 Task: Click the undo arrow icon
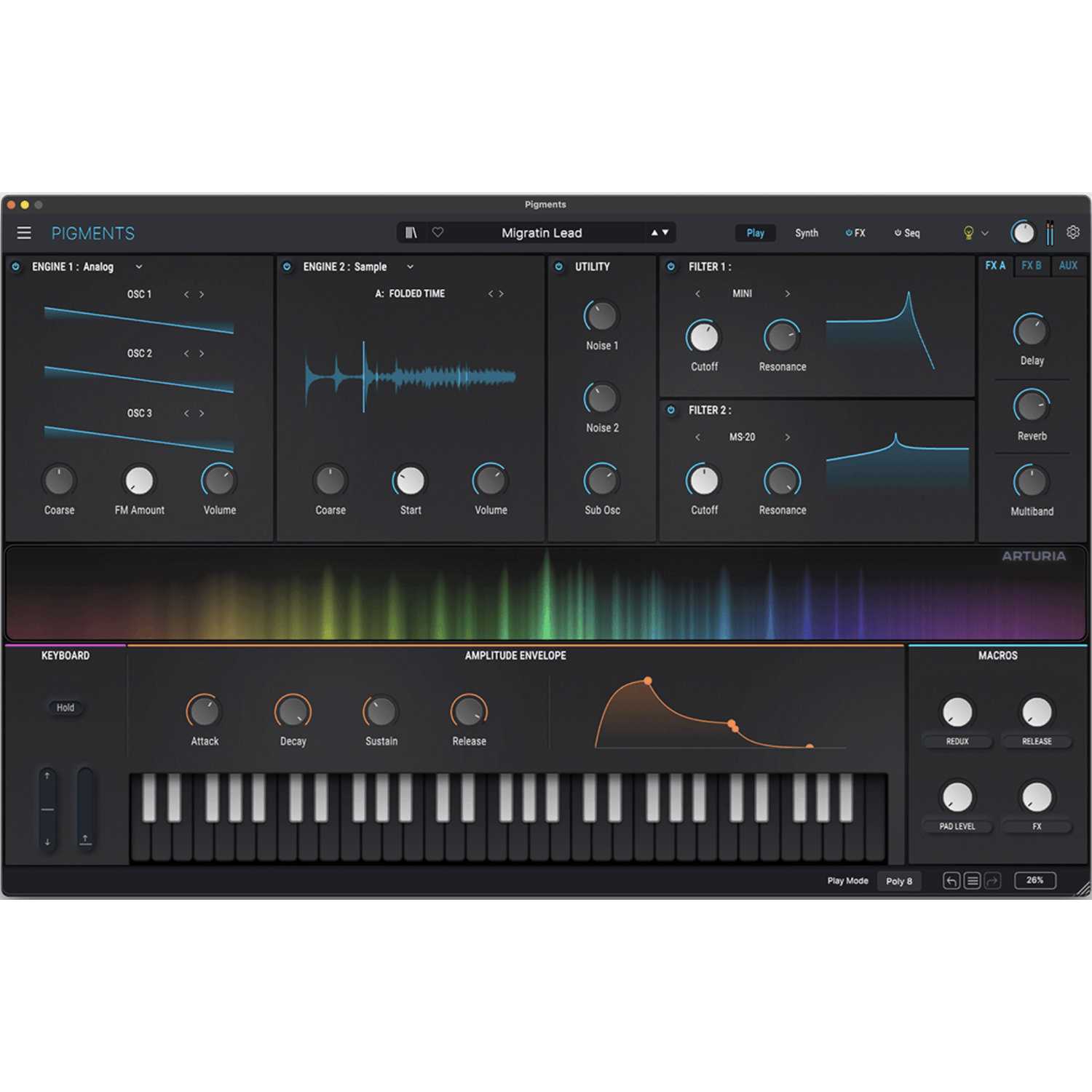pos(951,881)
